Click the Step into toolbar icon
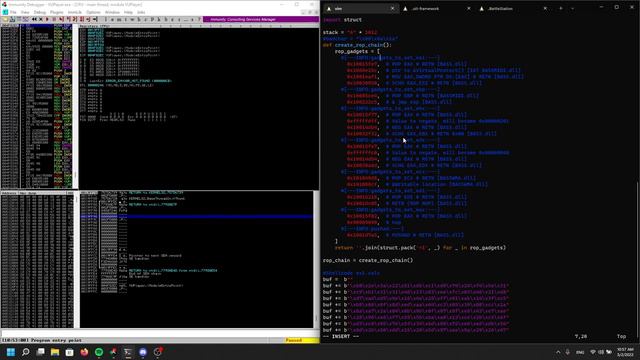Image resolution: width=640 pixels, height=360 pixels. coord(61,19)
